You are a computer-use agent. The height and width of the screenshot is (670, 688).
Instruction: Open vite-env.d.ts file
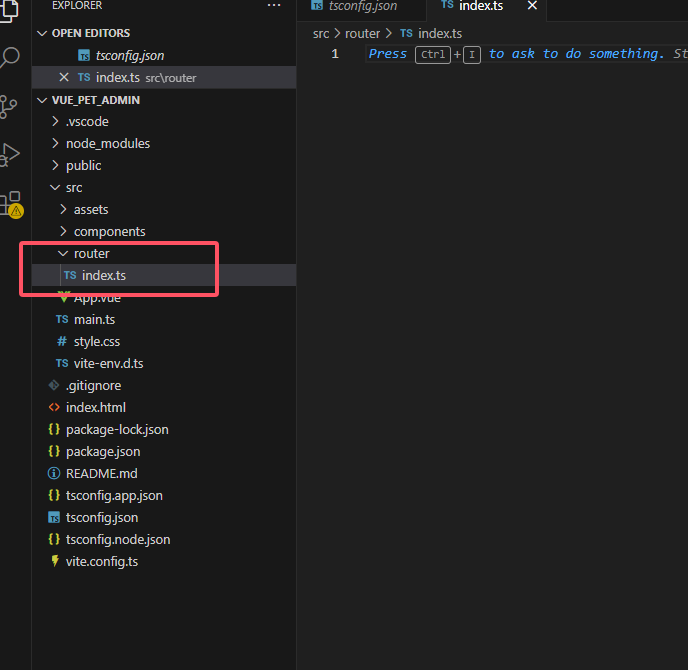click(164, 363)
